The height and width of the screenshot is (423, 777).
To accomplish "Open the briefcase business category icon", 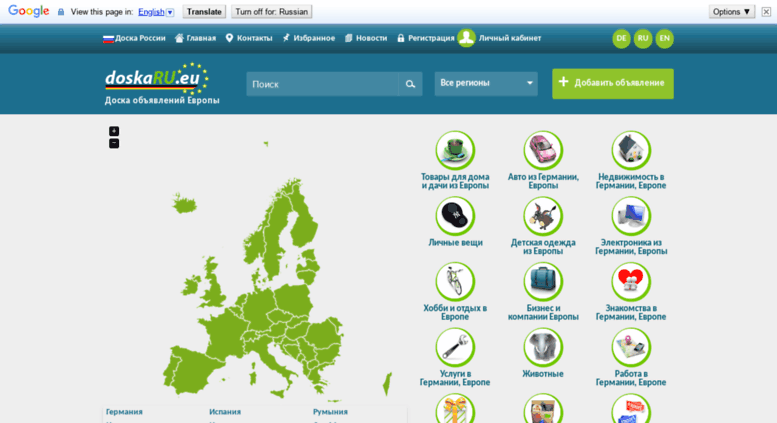I will tap(543, 282).
